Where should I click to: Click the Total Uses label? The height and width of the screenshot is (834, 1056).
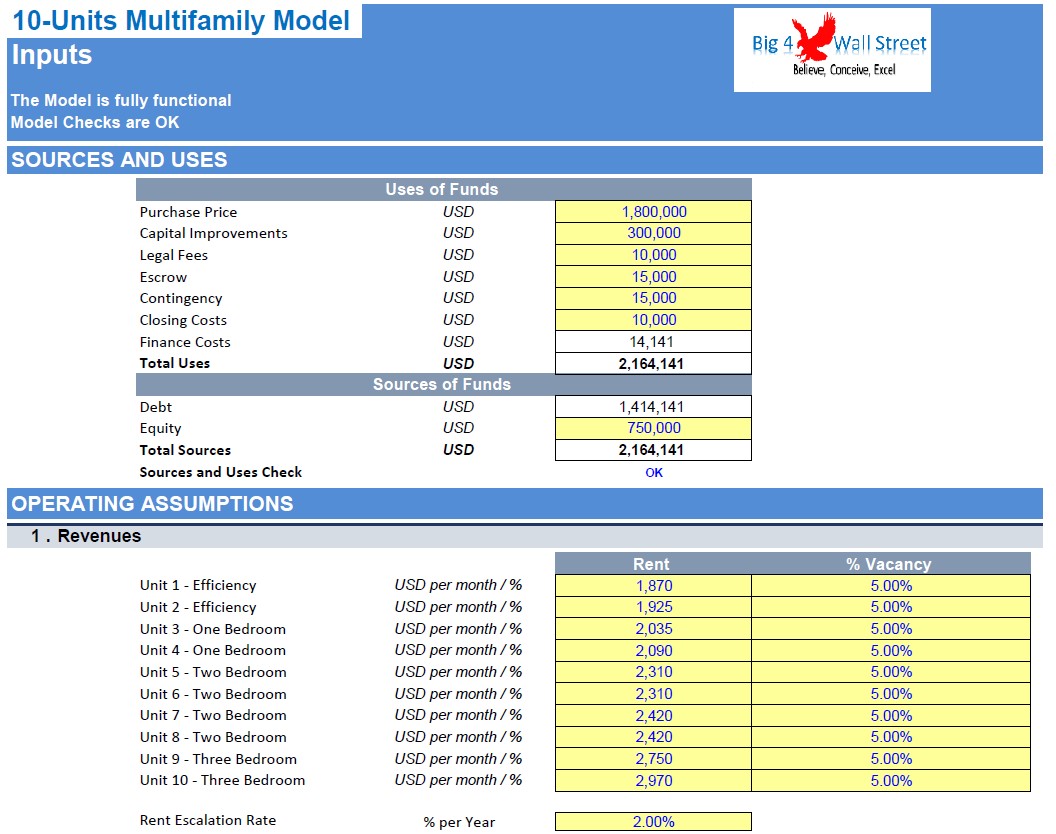click(x=175, y=363)
